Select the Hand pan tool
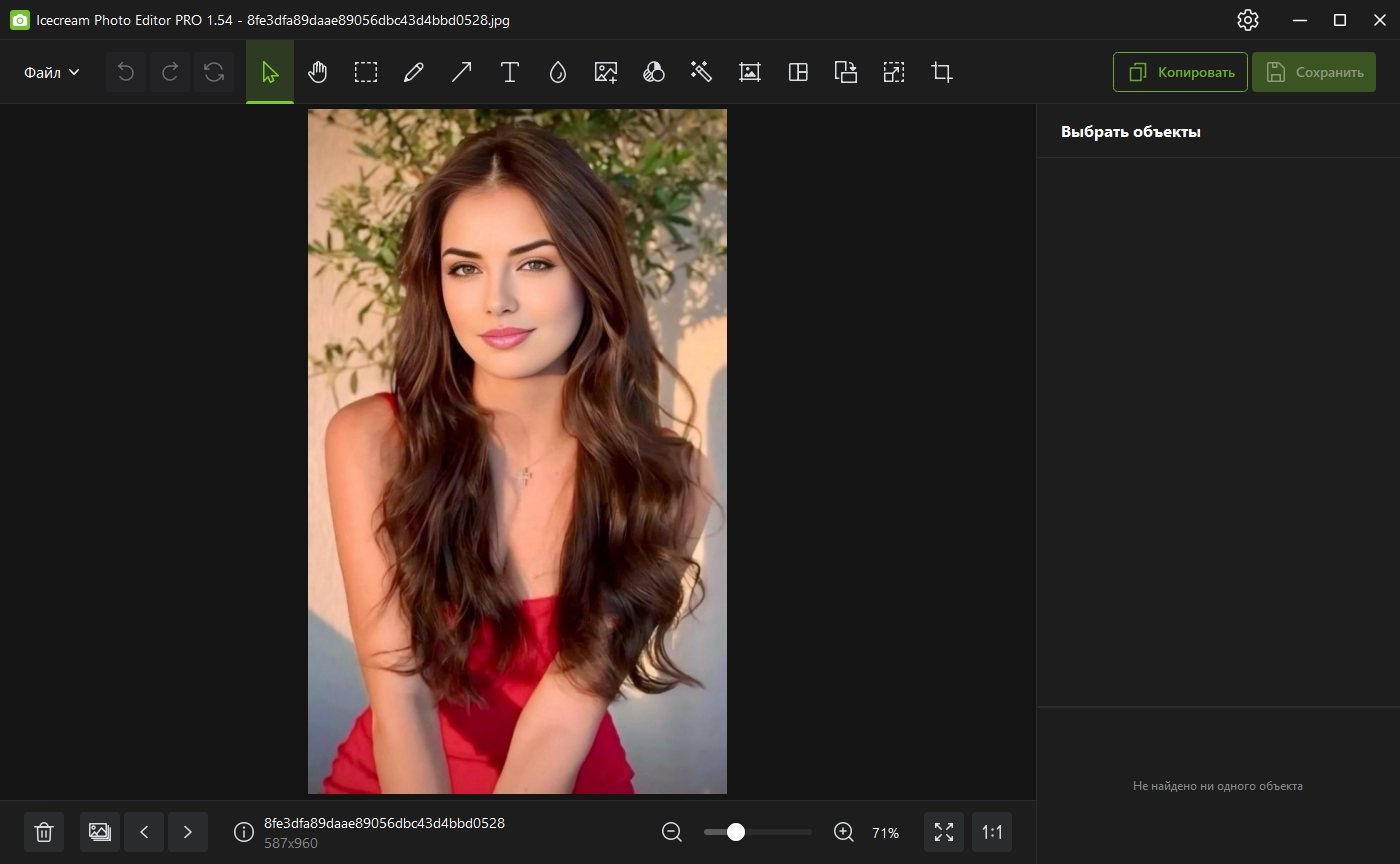 tap(318, 72)
